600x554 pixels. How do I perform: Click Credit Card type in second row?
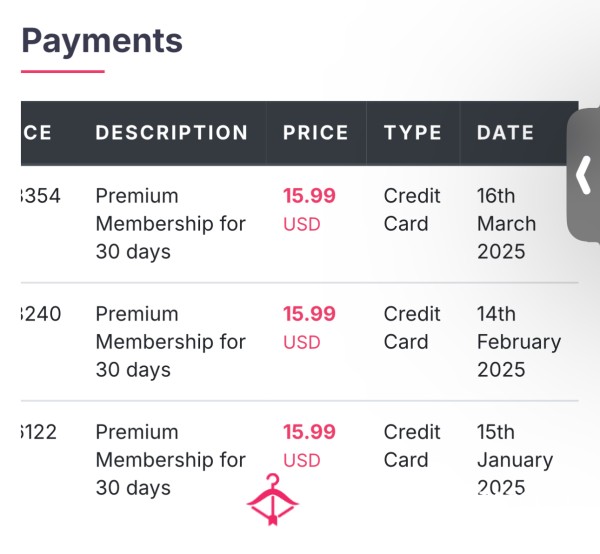point(412,328)
